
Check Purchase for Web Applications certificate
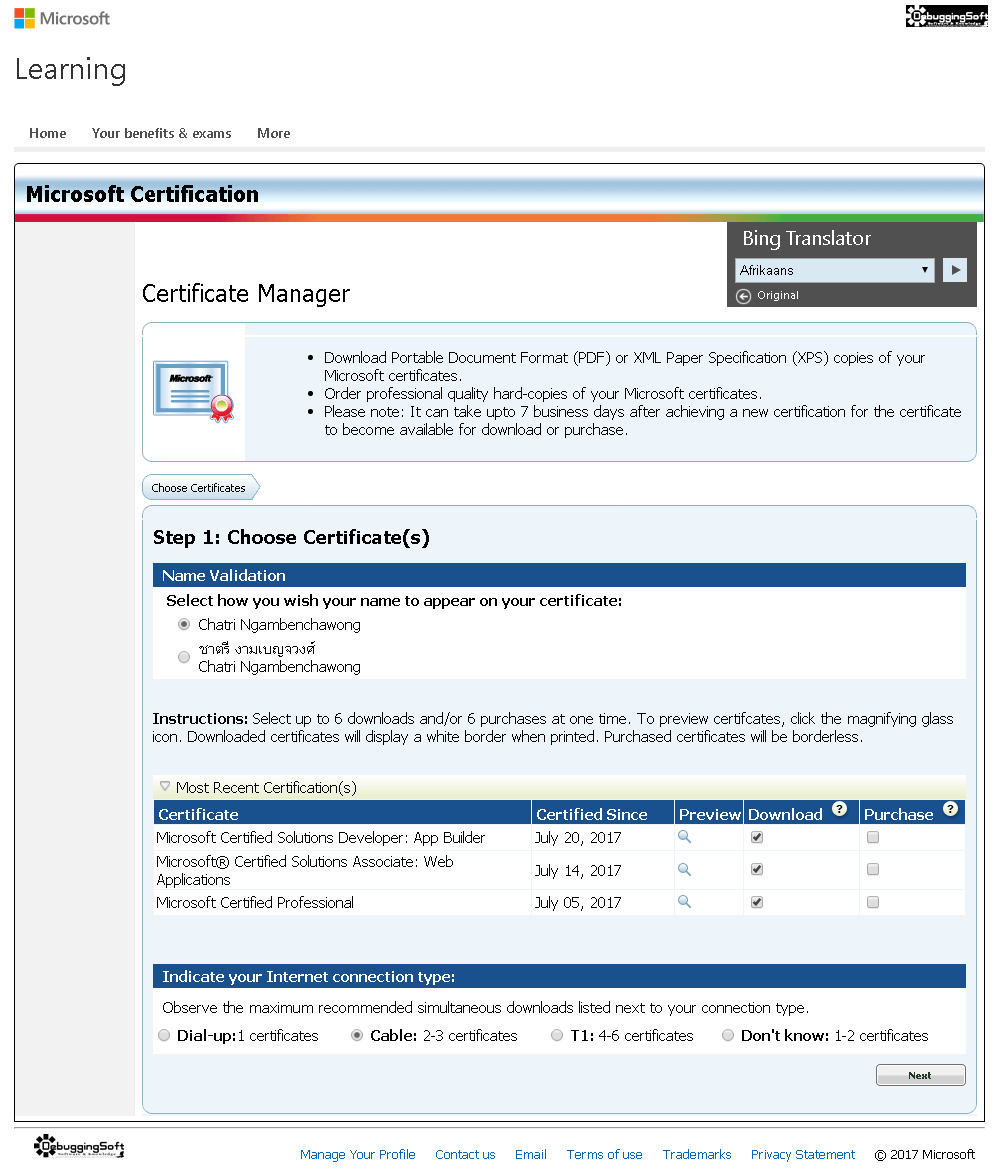click(873, 869)
